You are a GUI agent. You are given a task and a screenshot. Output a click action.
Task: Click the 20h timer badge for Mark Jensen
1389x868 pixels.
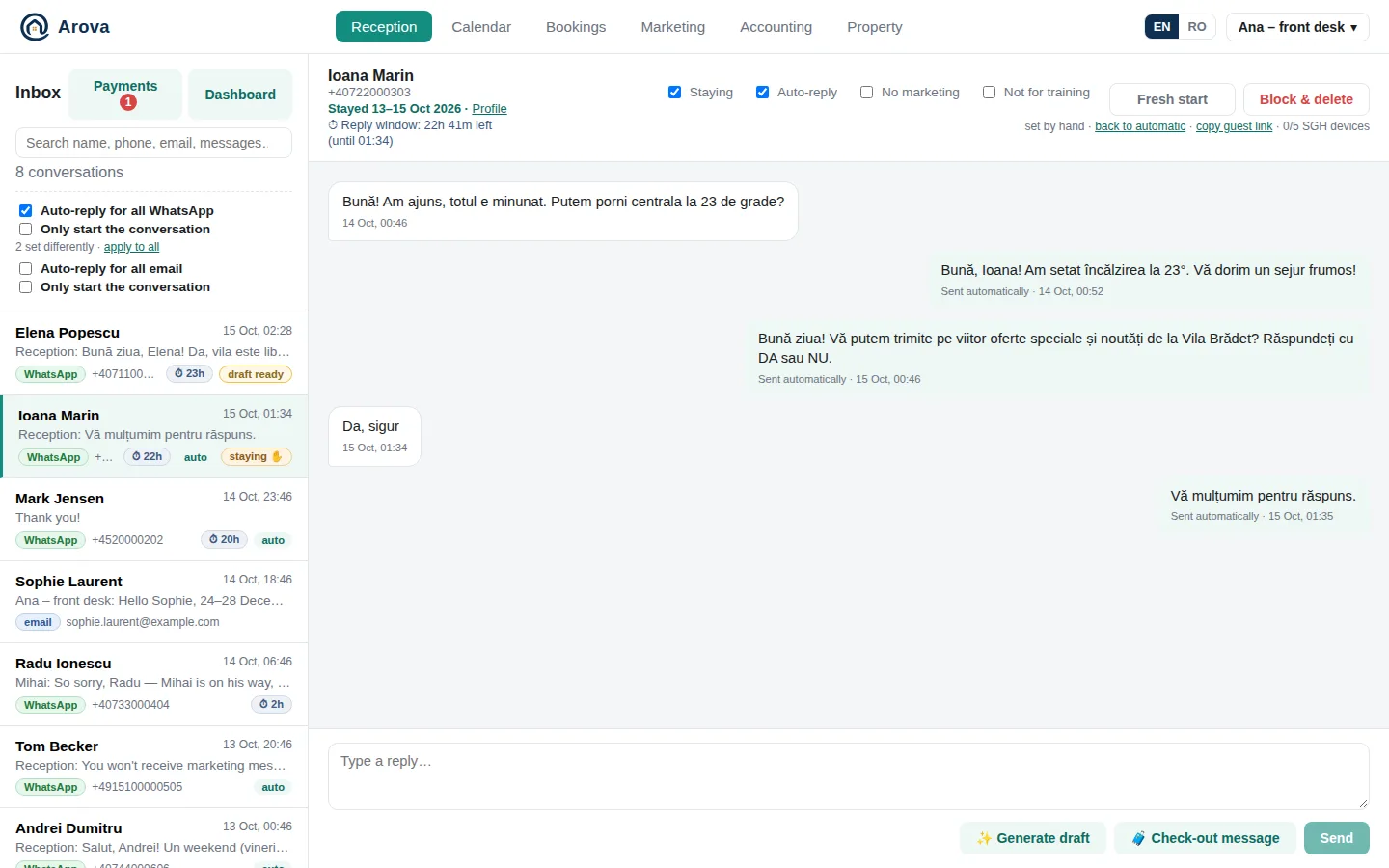coord(224,539)
